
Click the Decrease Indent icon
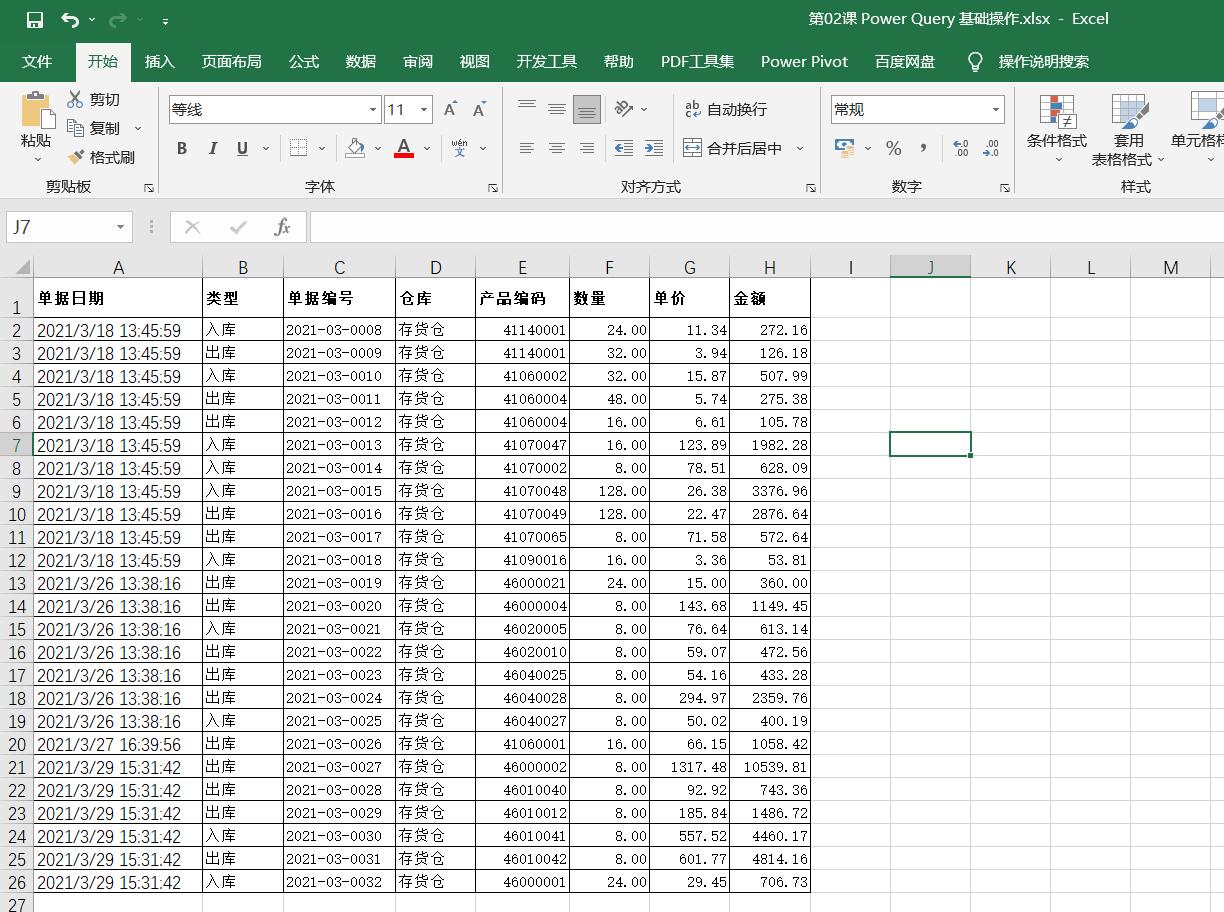point(624,148)
